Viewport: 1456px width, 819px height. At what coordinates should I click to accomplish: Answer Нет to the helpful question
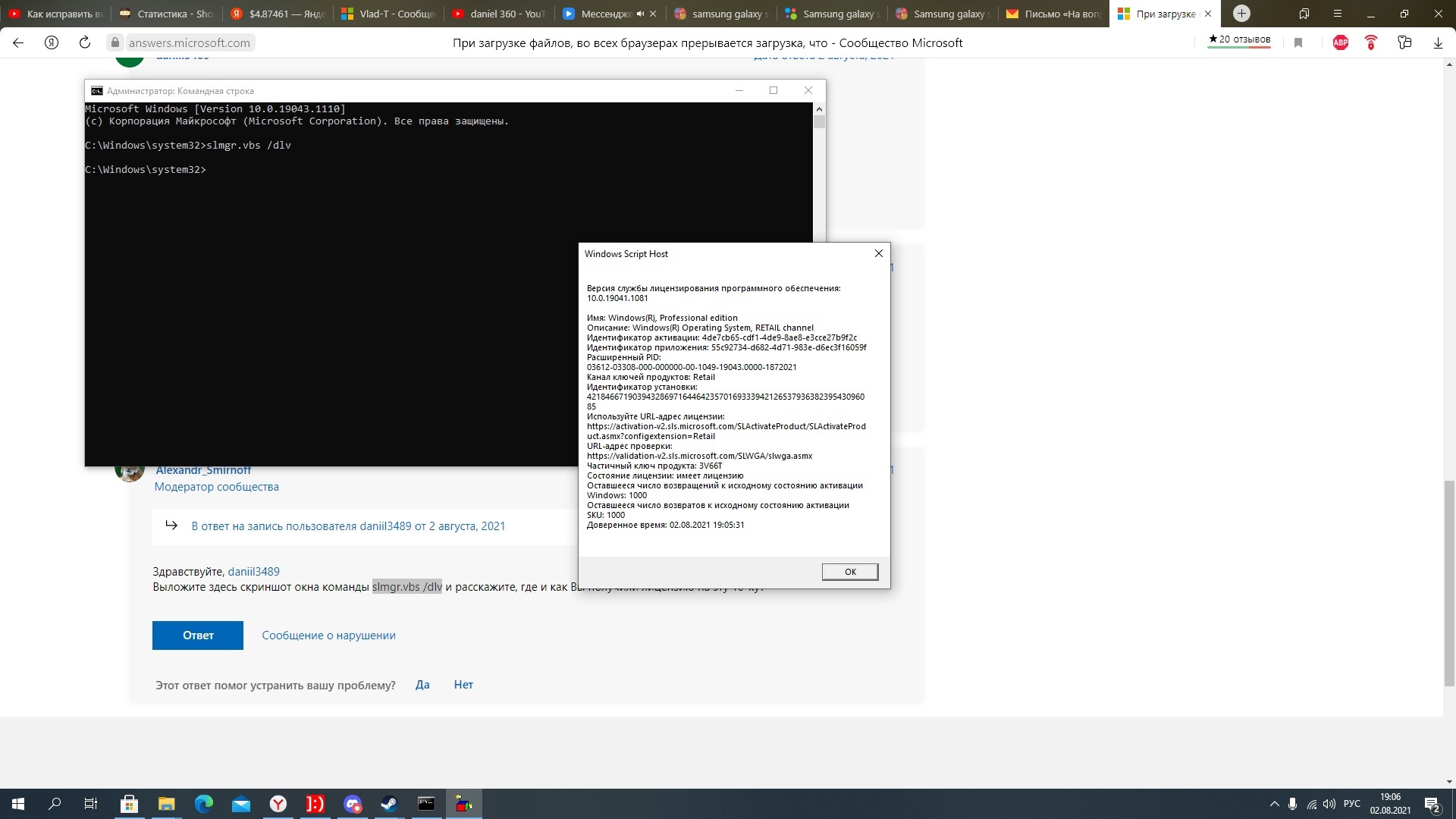[463, 685]
